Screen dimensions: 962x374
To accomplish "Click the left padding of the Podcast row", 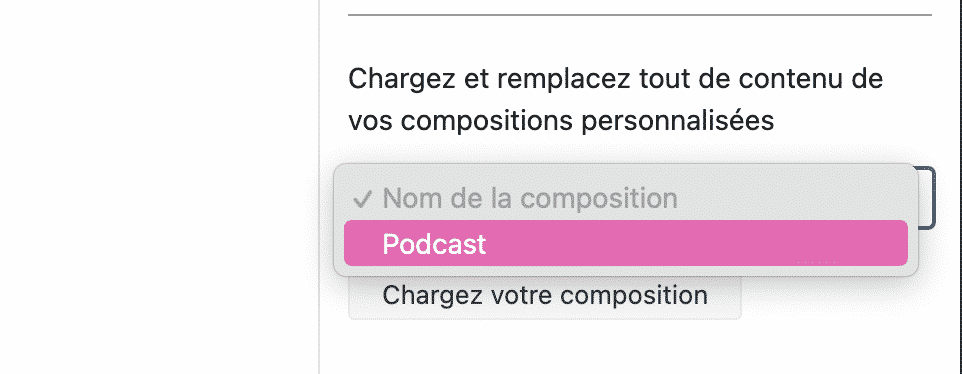I will (363, 243).
